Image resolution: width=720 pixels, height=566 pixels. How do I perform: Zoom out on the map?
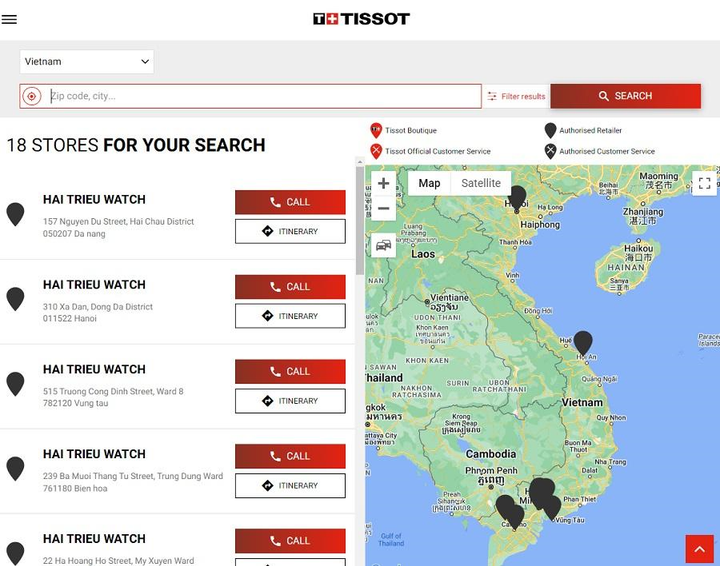(x=383, y=209)
